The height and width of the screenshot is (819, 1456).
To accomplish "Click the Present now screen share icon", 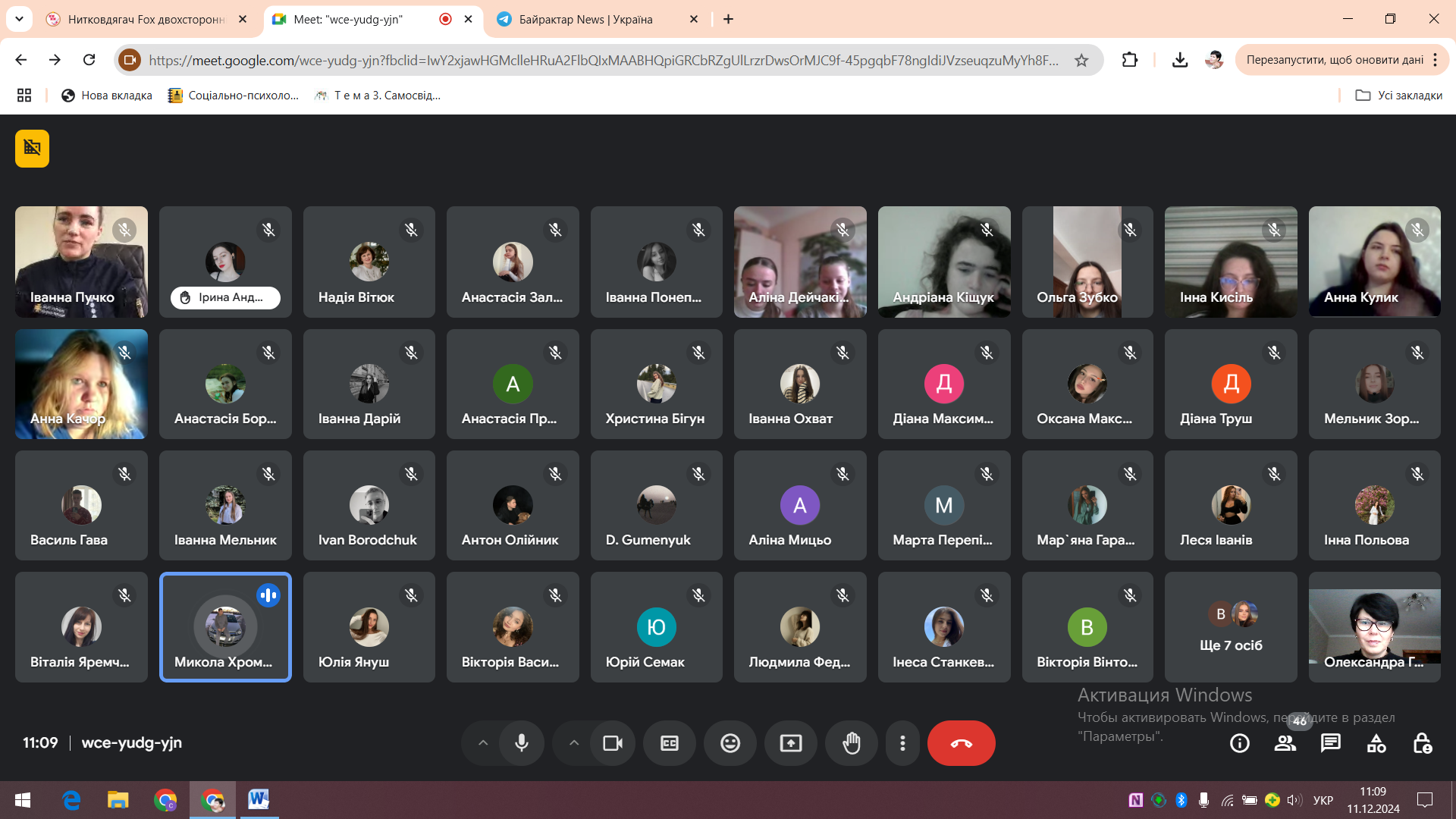I will tap(790, 743).
